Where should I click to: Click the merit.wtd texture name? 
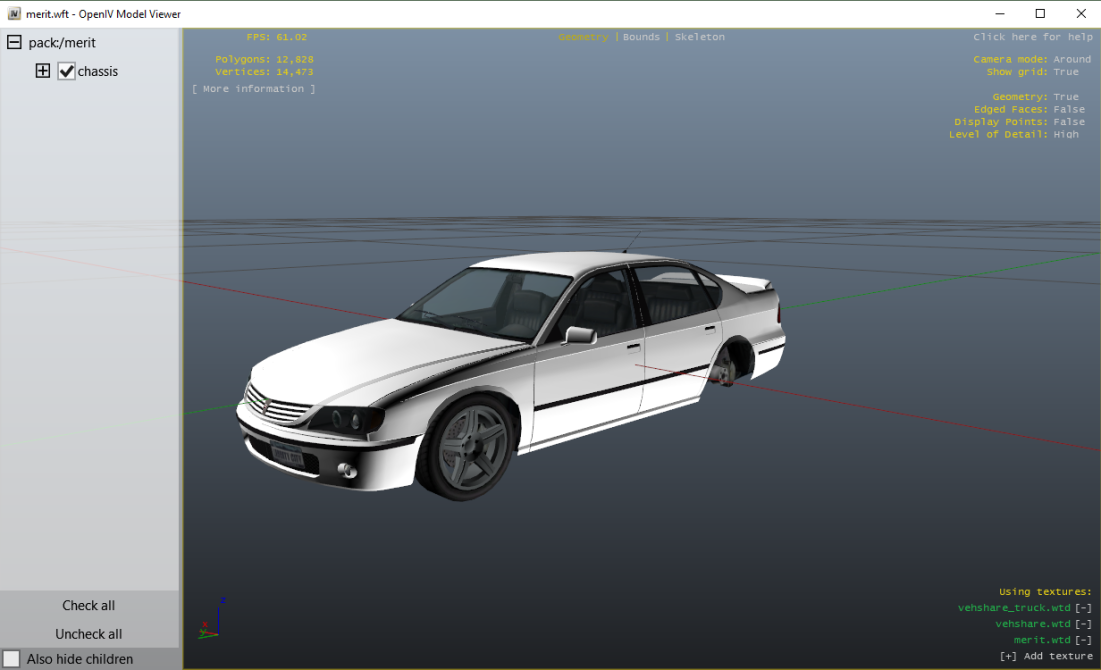tap(1042, 641)
